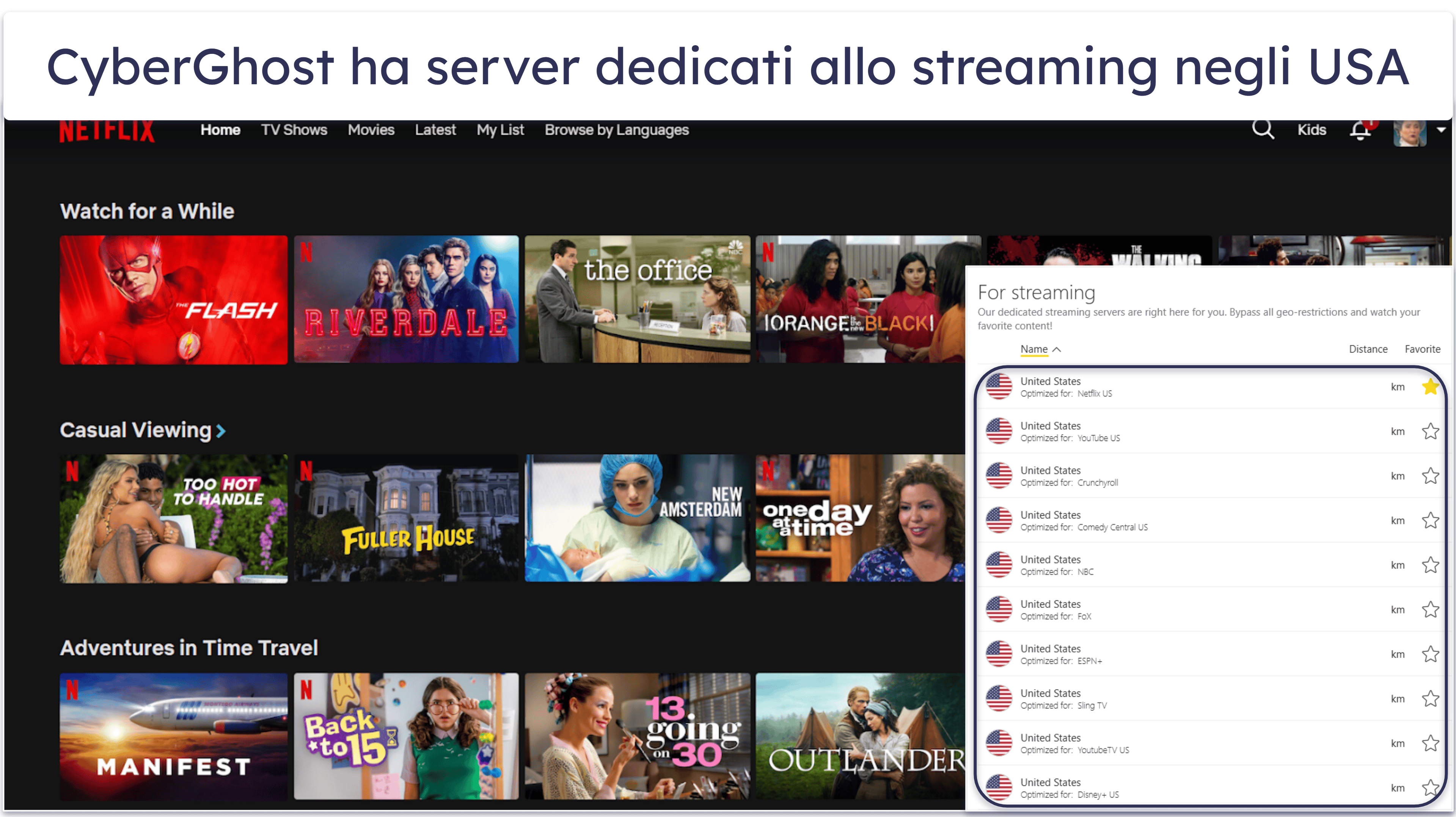Open the New Amsterdam thumbnail

[638, 518]
